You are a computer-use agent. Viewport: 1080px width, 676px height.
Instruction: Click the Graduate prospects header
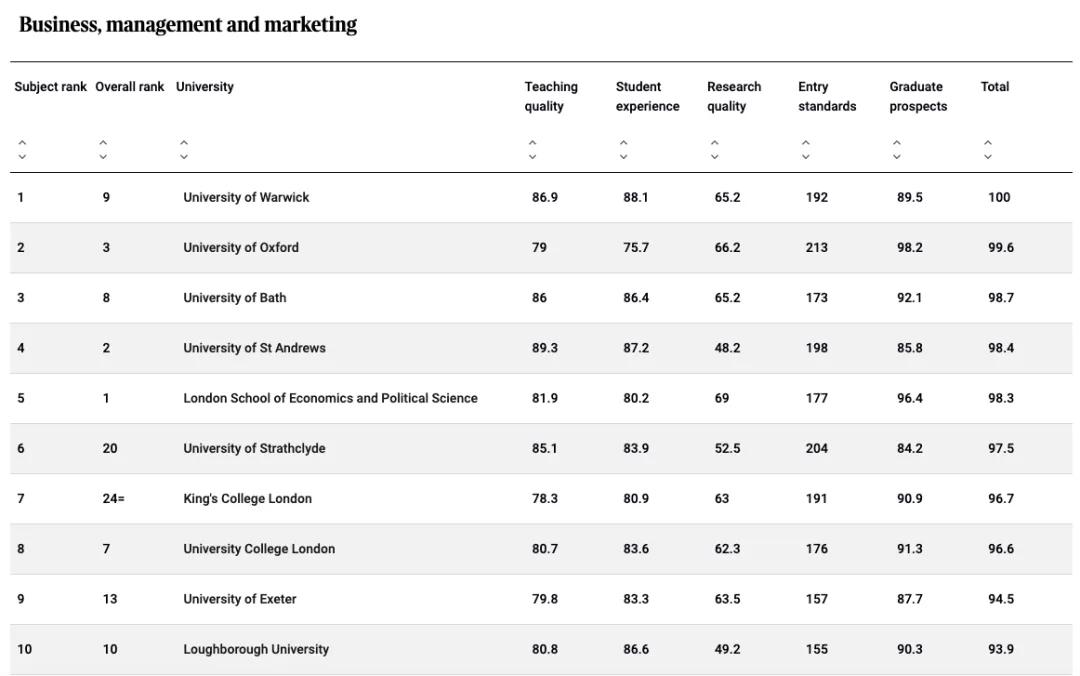[x=917, y=96]
